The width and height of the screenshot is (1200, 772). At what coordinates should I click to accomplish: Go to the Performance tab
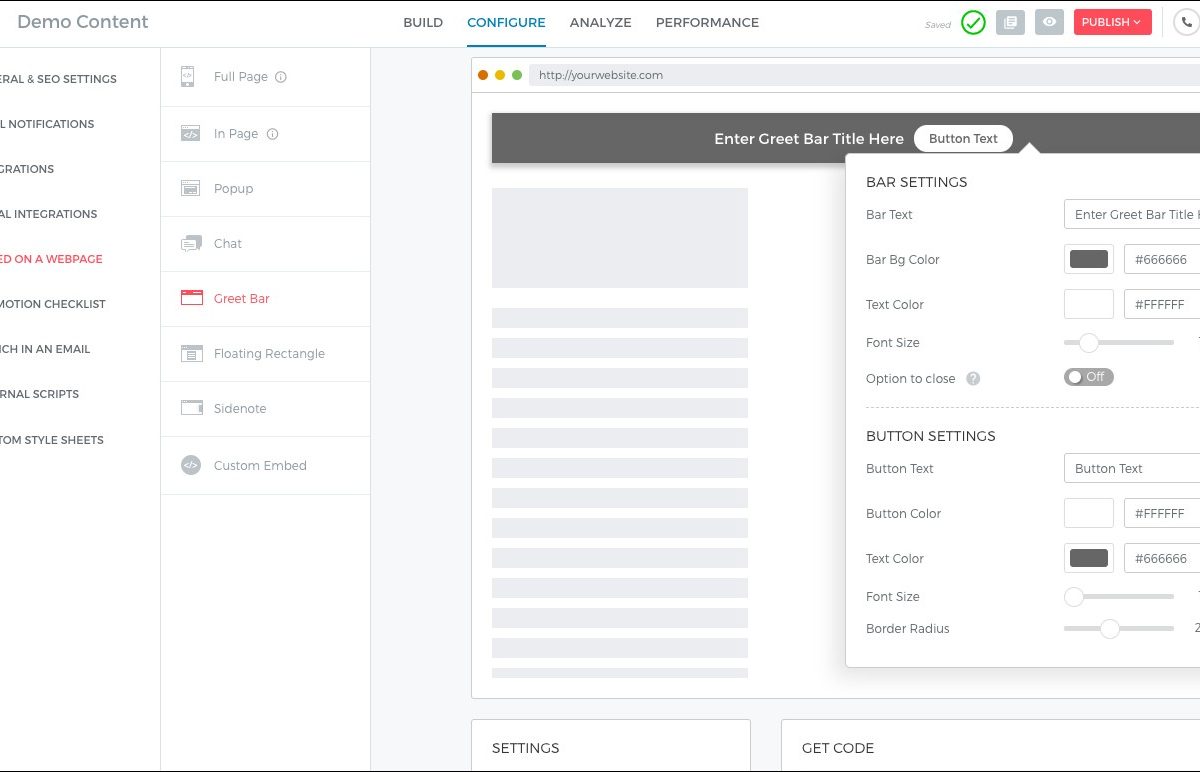pos(707,23)
